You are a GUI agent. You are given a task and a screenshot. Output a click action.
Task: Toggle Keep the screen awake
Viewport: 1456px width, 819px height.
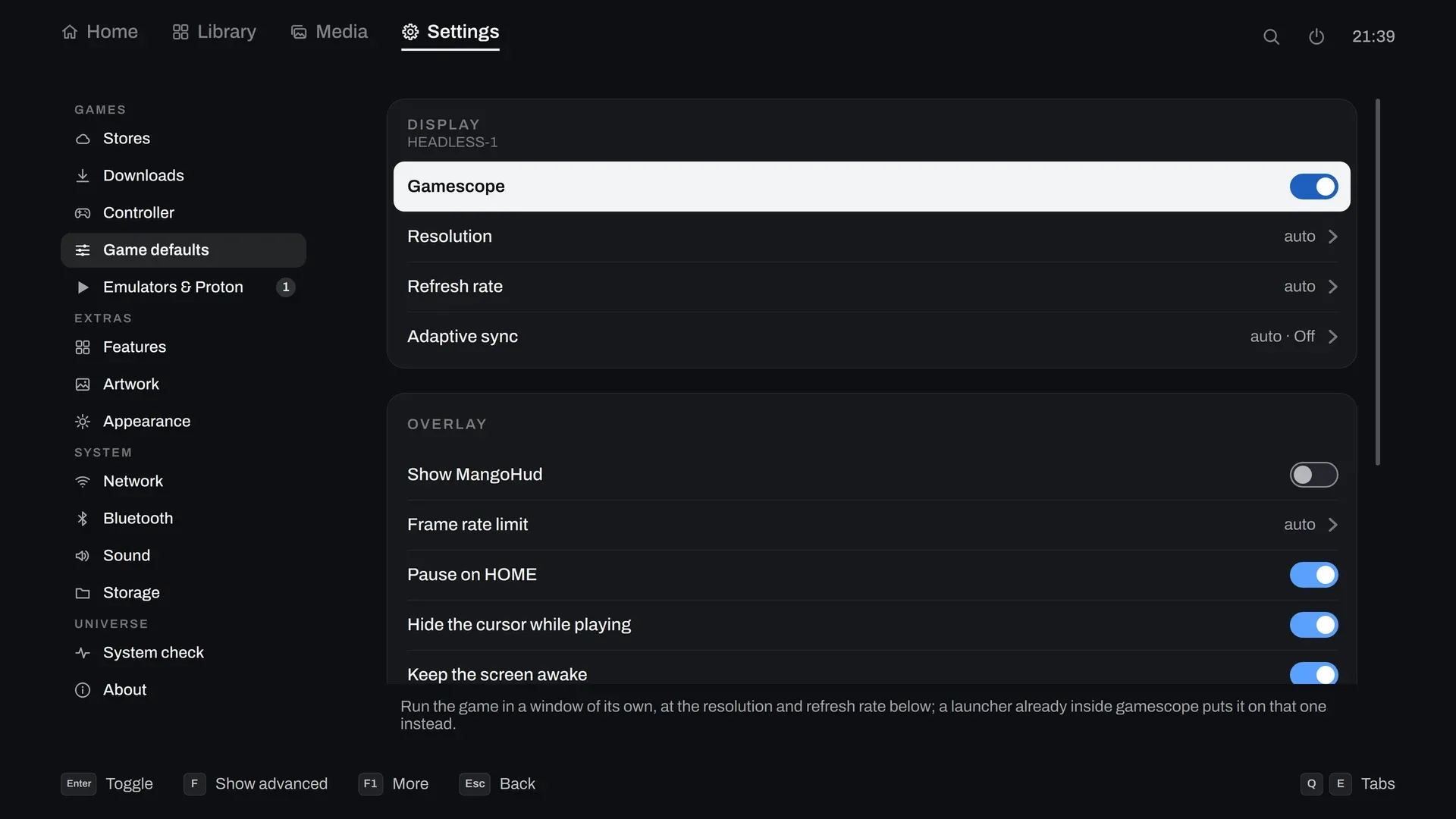tap(1313, 673)
